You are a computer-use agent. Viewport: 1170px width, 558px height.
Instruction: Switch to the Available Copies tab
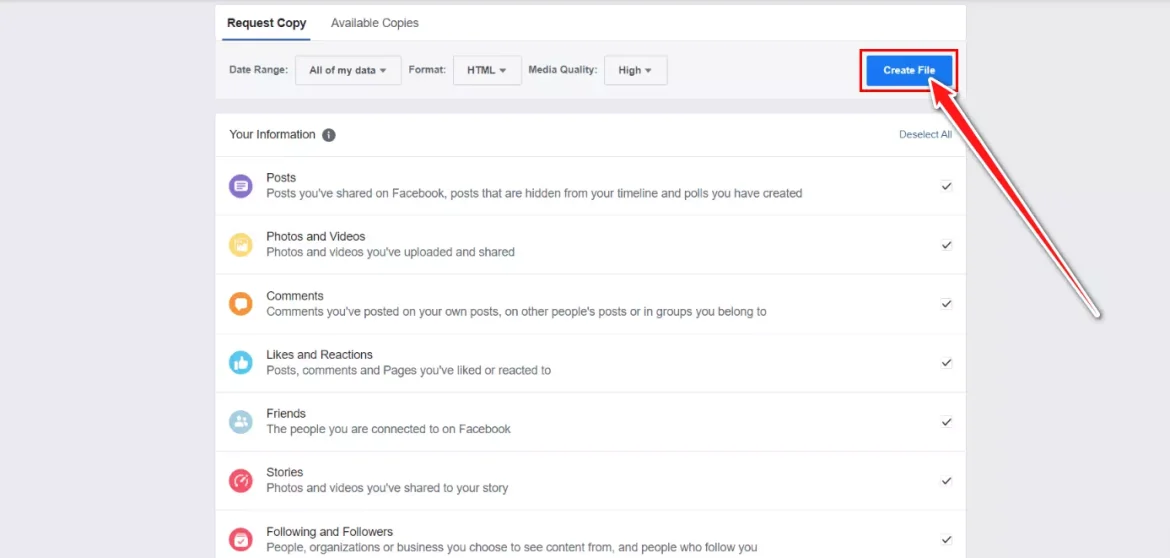pos(375,23)
